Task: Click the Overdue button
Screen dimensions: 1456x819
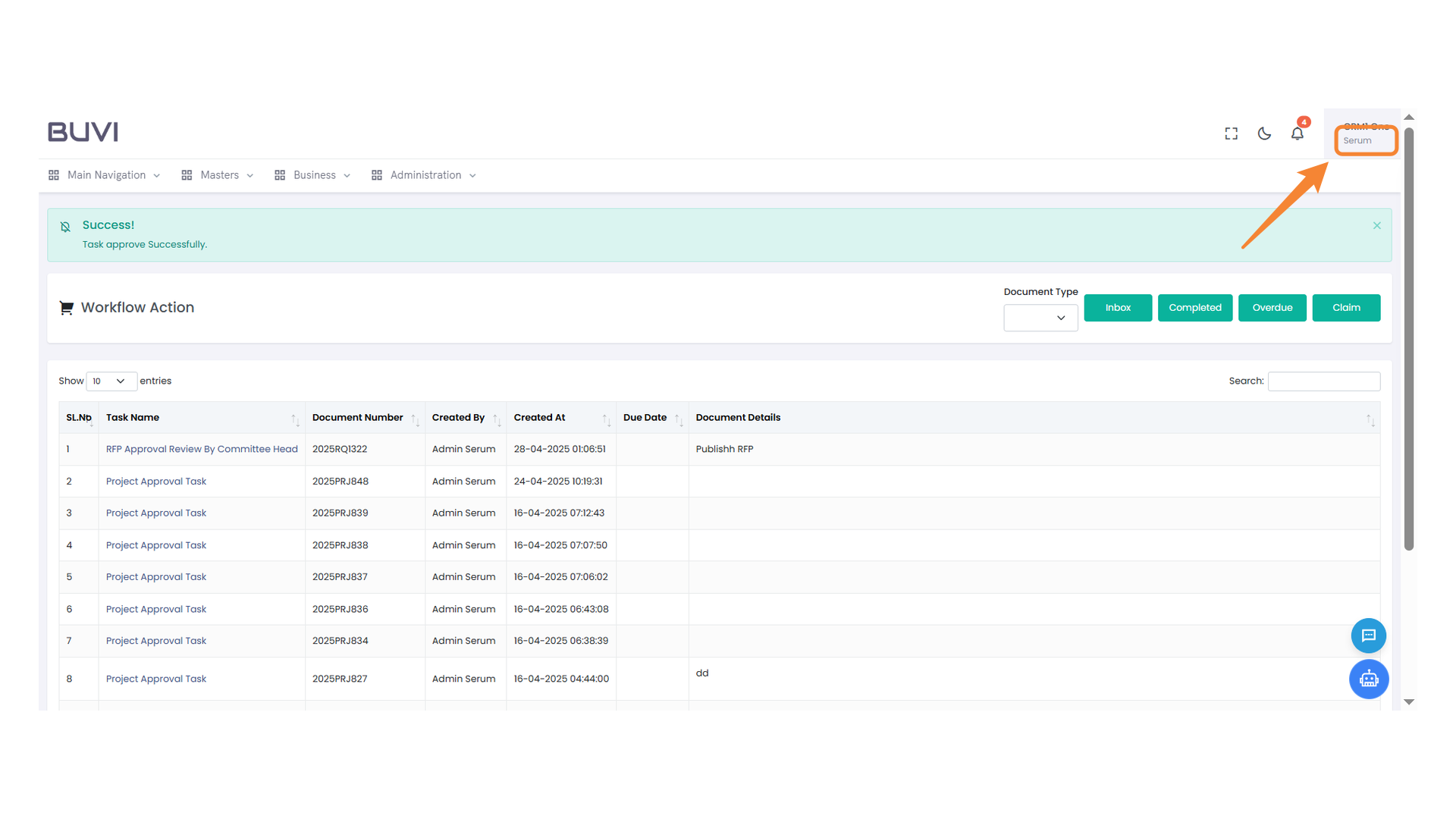Action: tap(1272, 308)
